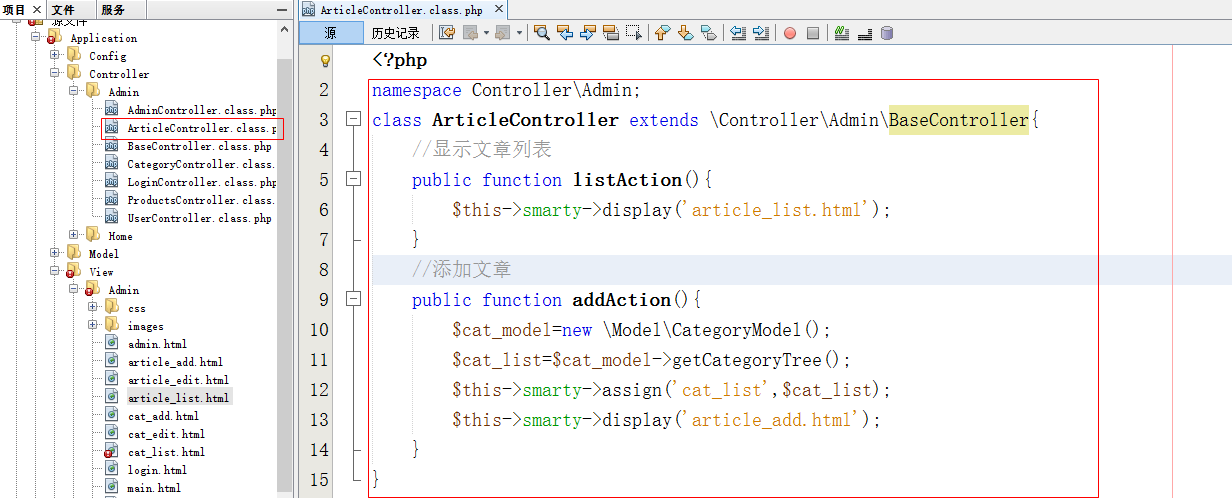1232x498 pixels.
Task: Collapse the listAction function code fold
Action: pyautogui.click(x=352, y=180)
